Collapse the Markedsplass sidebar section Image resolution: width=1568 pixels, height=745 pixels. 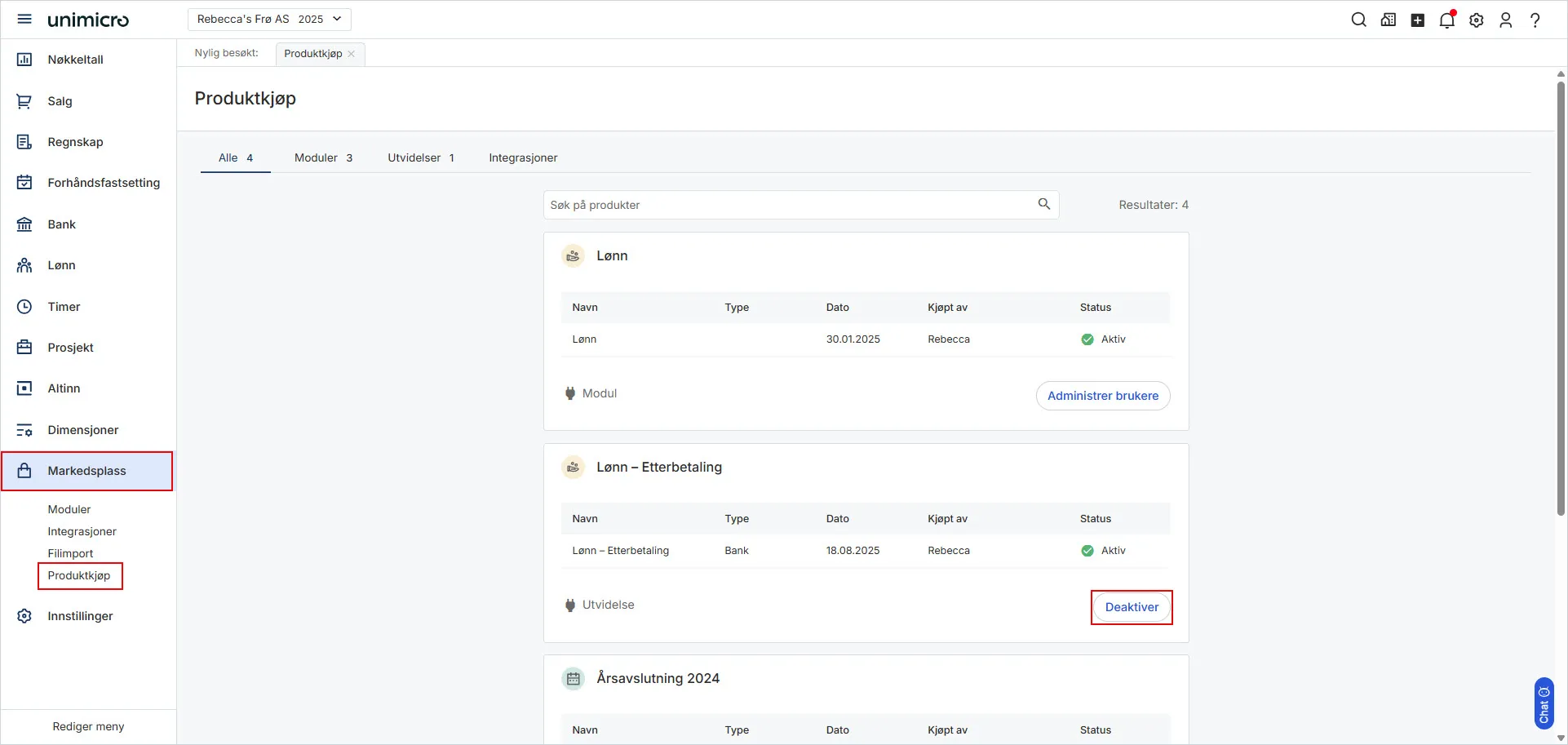click(86, 471)
